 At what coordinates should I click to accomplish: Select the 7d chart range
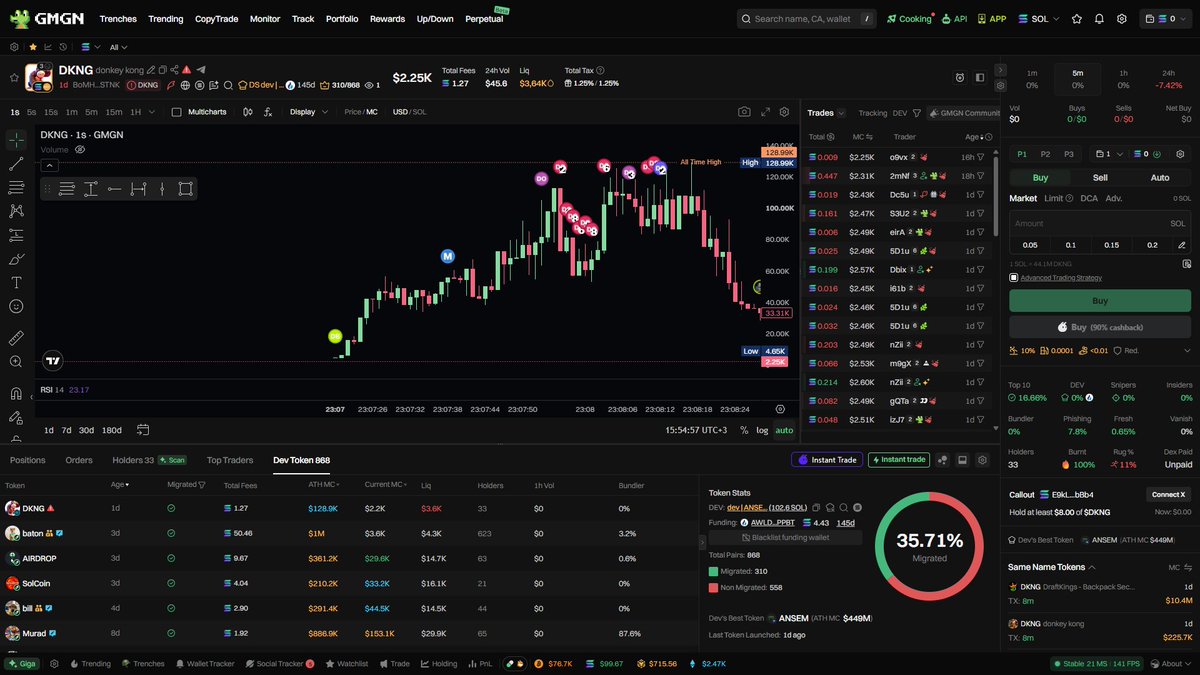67,430
